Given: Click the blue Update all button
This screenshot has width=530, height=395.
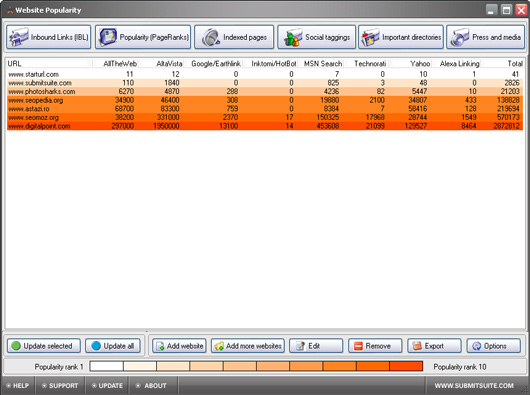Looking at the screenshot, I should [113, 346].
